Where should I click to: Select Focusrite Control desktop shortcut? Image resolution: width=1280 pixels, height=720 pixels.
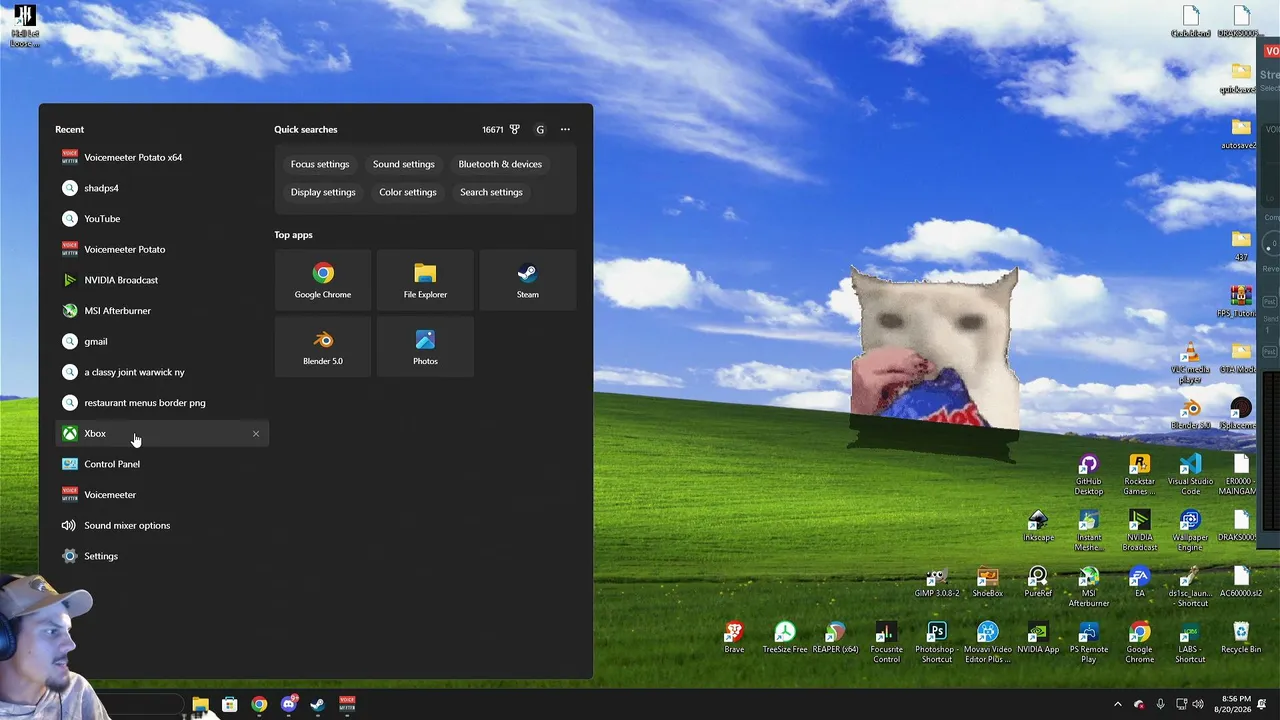(x=886, y=641)
